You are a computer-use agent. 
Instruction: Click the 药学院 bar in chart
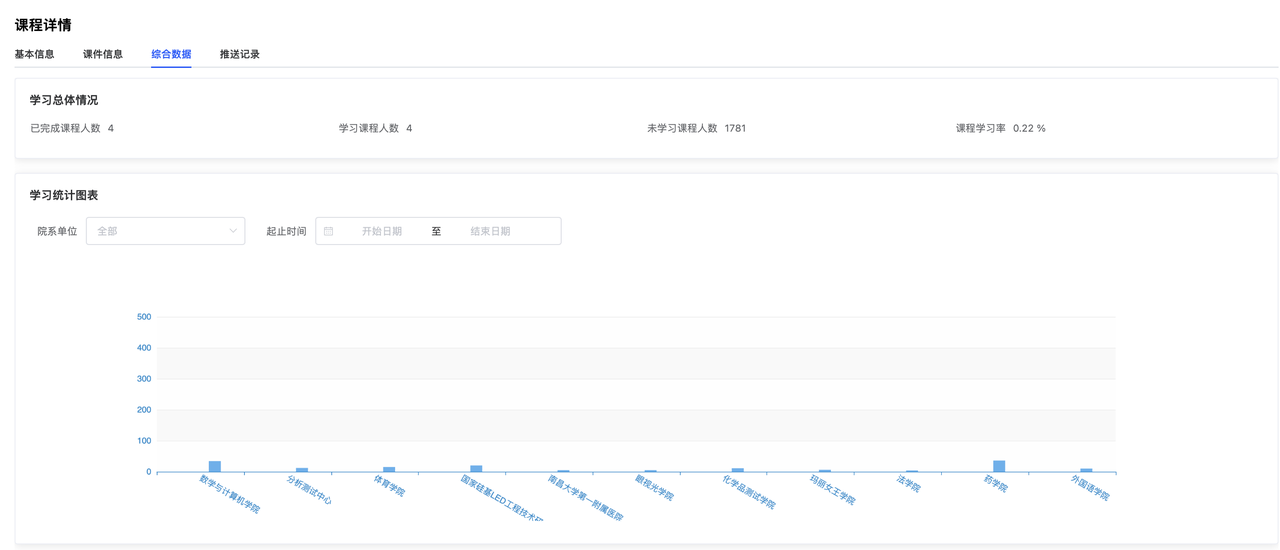click(x=999, y=466)
